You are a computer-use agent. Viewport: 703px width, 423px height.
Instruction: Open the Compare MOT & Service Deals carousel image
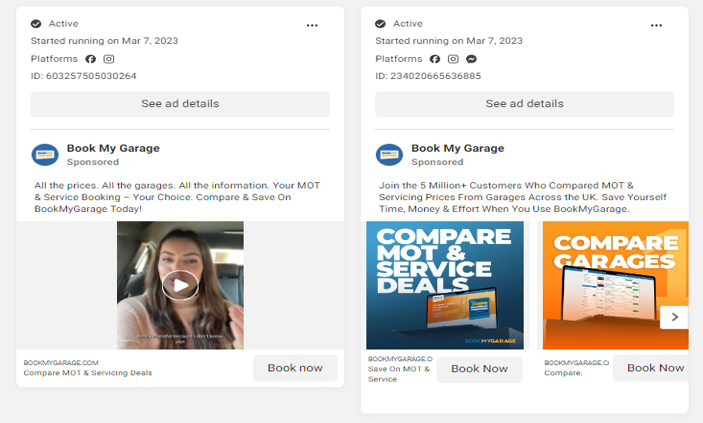pos(445,285)
